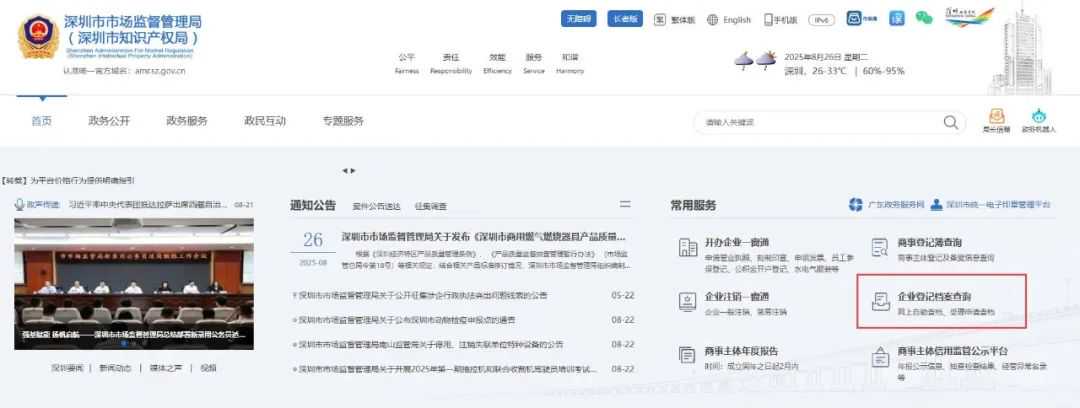Open the 企业登记档案查询 service
Image resolution: width=1080 pixels, height=408 pixels.
point(933,297)
